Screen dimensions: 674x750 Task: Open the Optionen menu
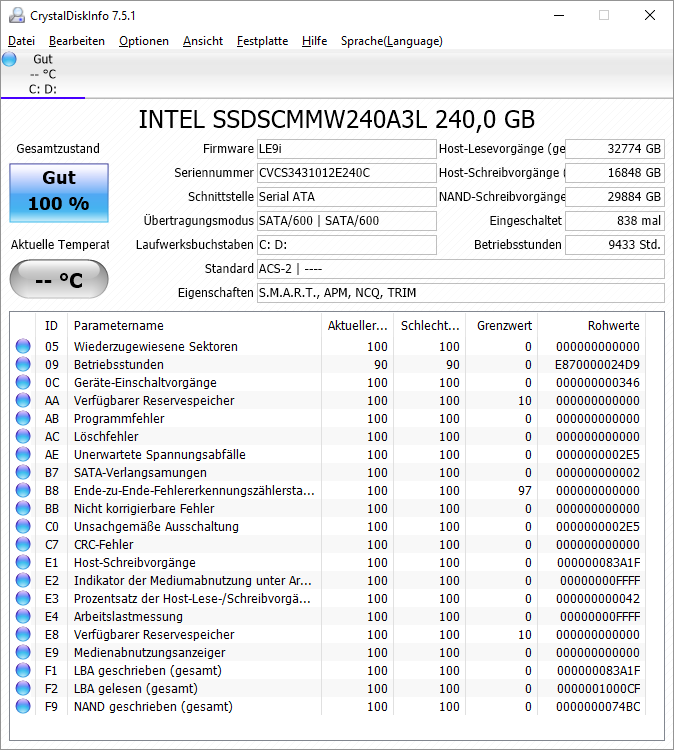144,41
